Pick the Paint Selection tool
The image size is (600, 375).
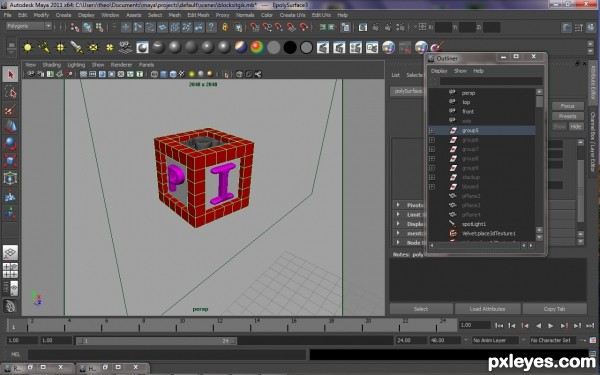tap(10, 110)
